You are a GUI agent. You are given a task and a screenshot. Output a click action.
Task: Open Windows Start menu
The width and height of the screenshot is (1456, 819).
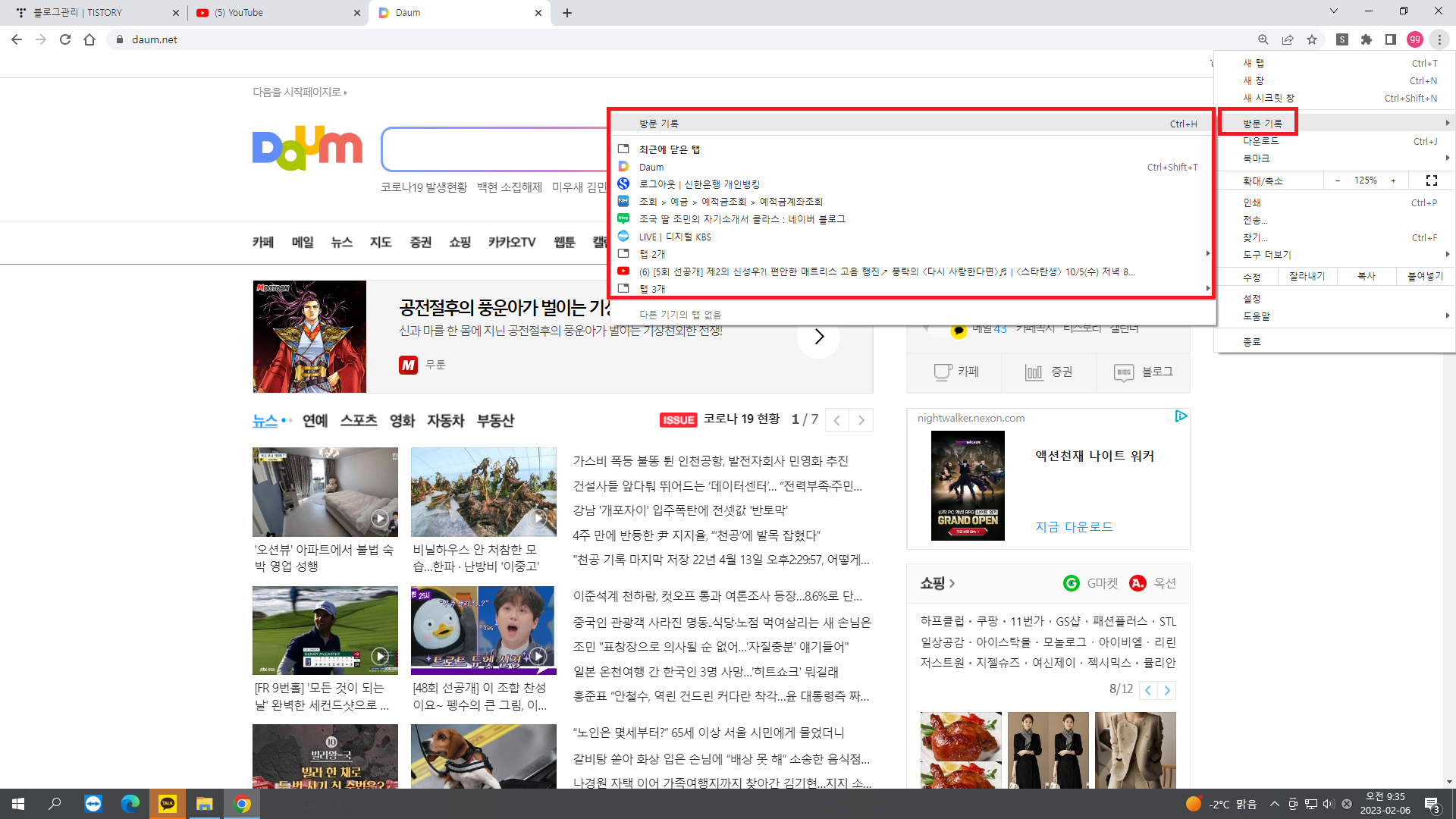pyautogui.click(x=18, y=804)
